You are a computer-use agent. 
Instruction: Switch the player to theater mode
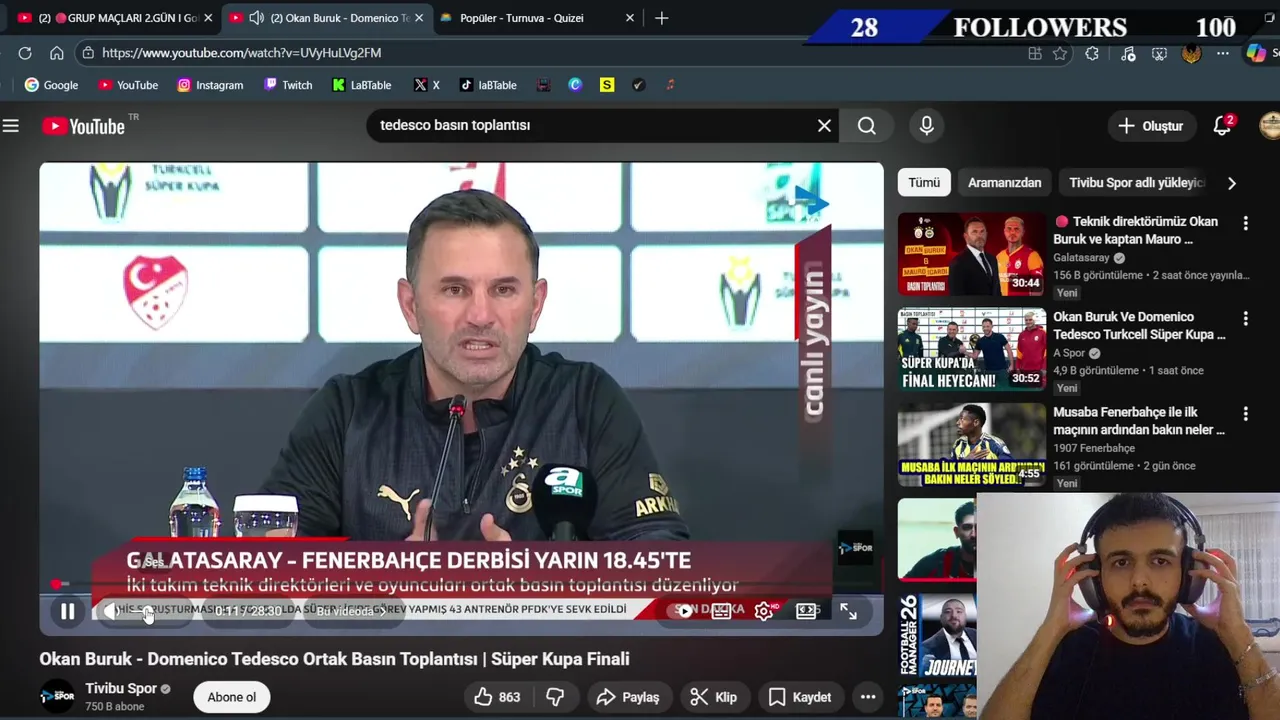[x=806, y=611]
